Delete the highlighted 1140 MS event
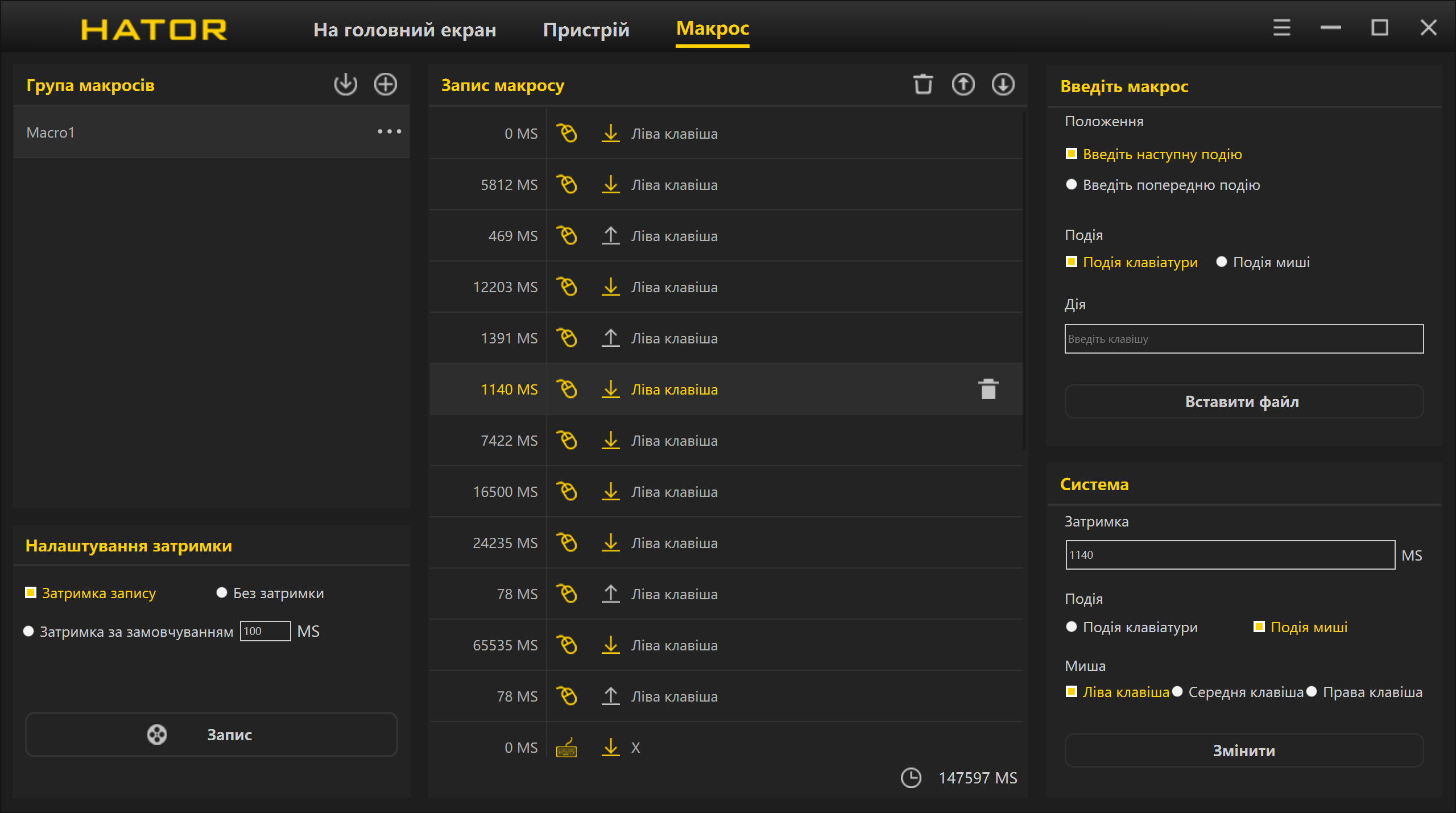Image resolution: width=1456 pixels, height=813 pixels. click(988, 389)
